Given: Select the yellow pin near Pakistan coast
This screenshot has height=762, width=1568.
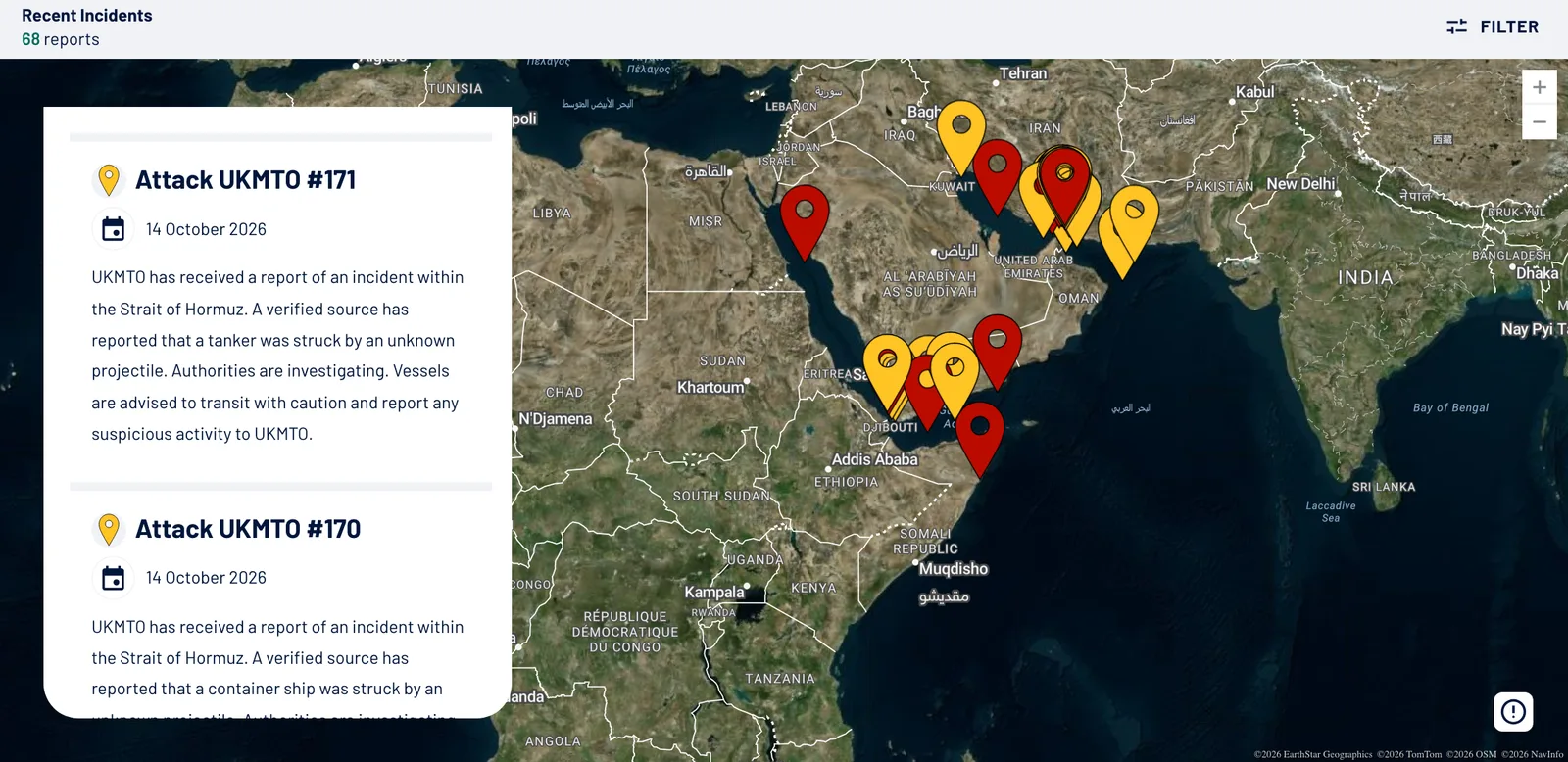Looking at the screenshot, I should (x=1134, y=222).
